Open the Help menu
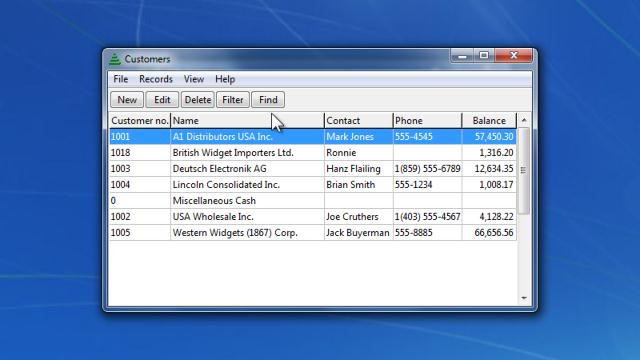 [225, 79]
